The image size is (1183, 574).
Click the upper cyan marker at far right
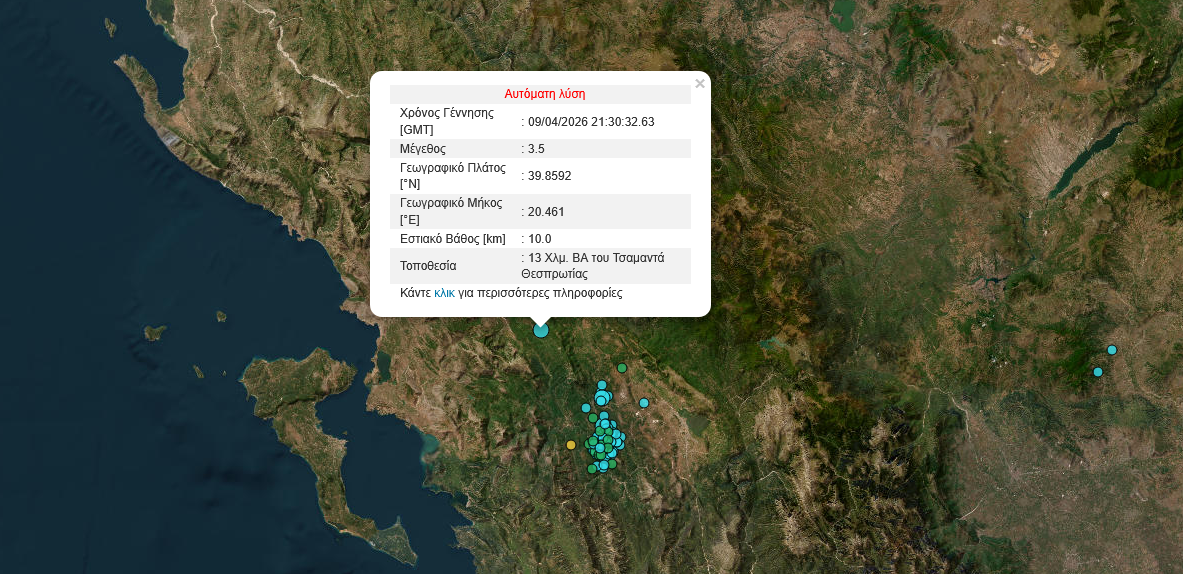1111,350
